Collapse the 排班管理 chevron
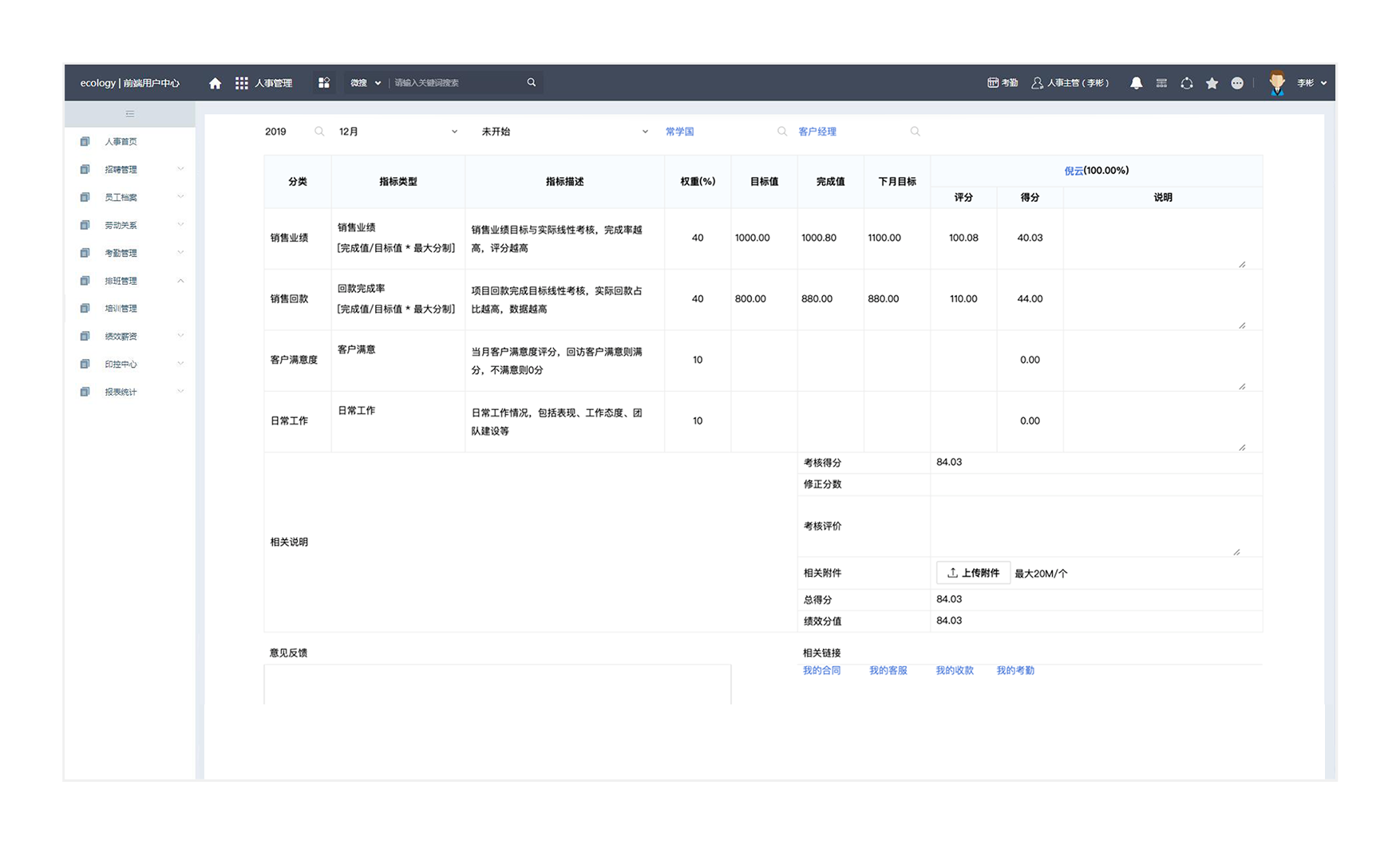The image size is (1400, 844). [x=180, y=280]
